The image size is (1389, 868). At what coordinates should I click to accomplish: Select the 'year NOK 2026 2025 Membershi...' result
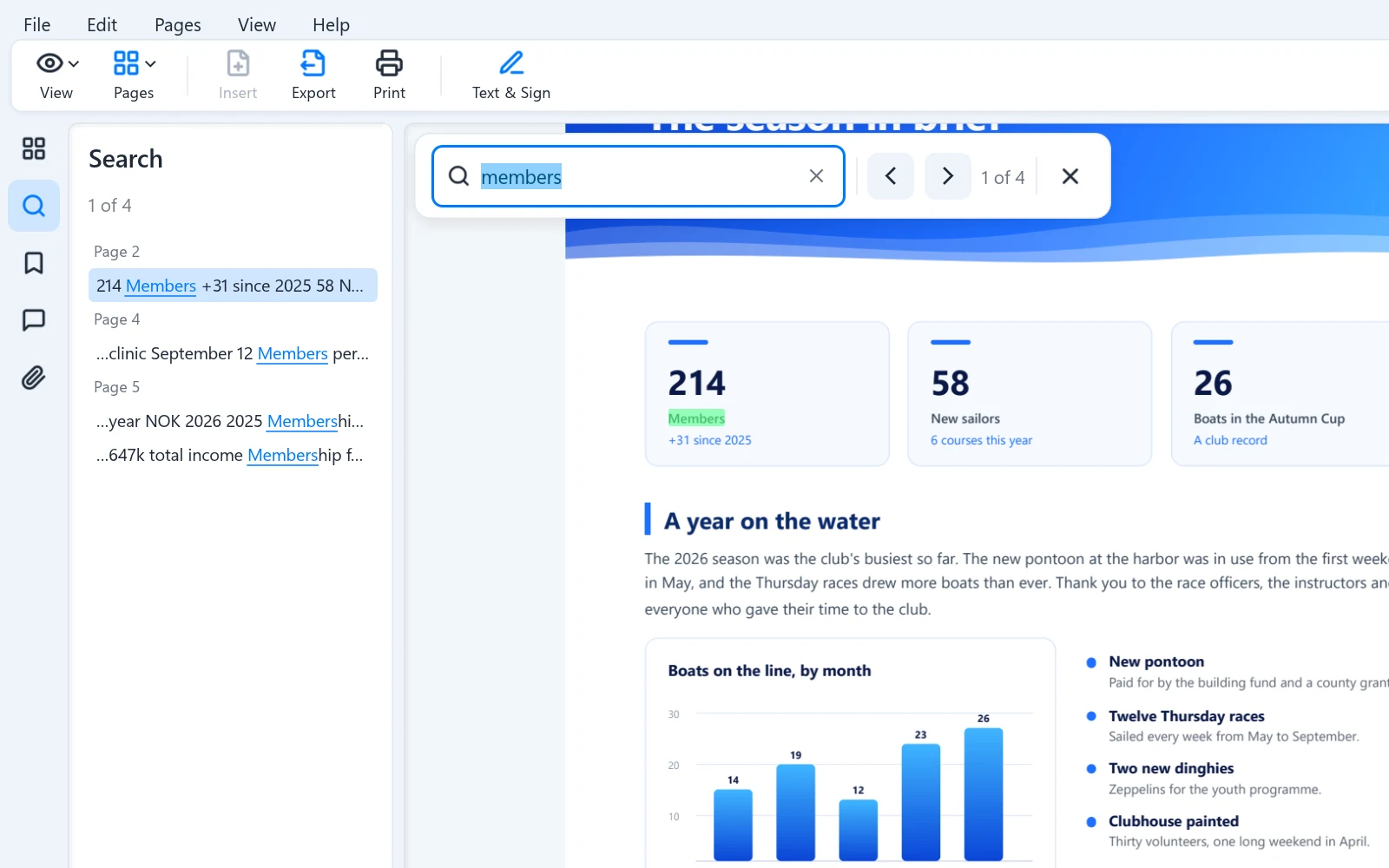233,421
